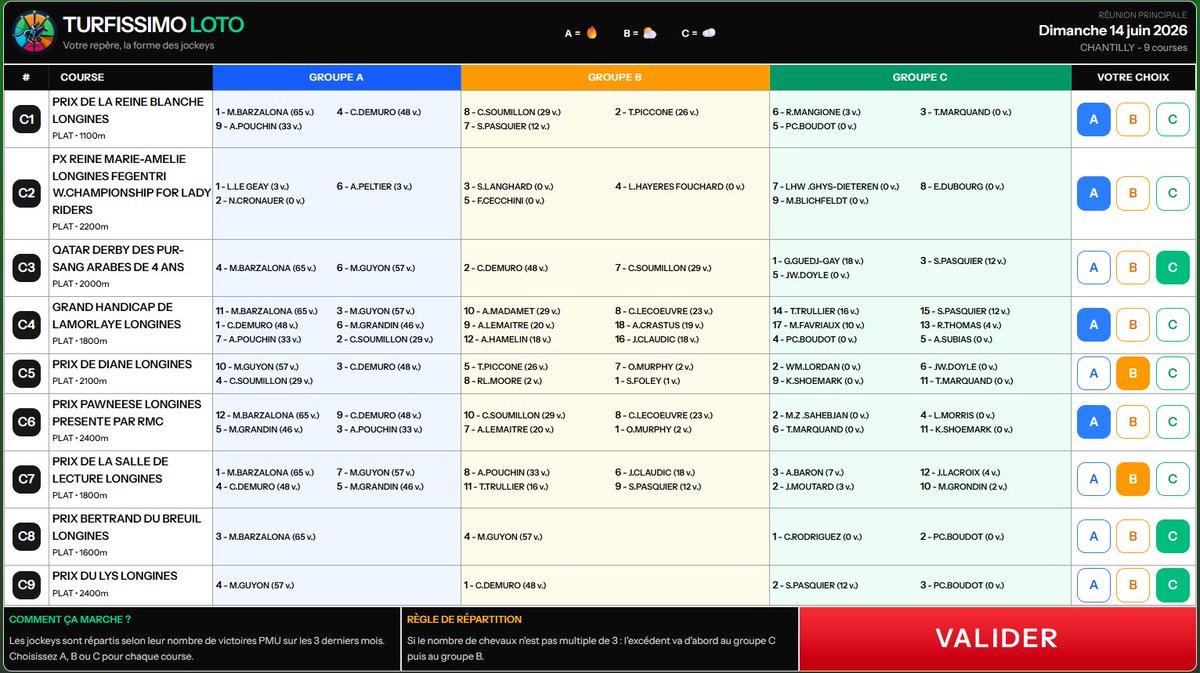
Task: Click PRIX PAWNEESE LONGINES race title
Action: (x=127, y=412)
